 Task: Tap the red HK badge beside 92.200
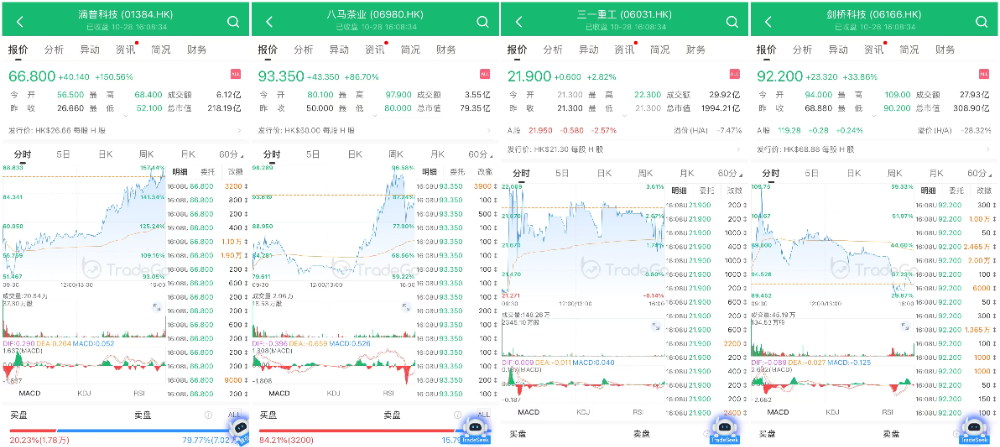[x=984, y=74]
